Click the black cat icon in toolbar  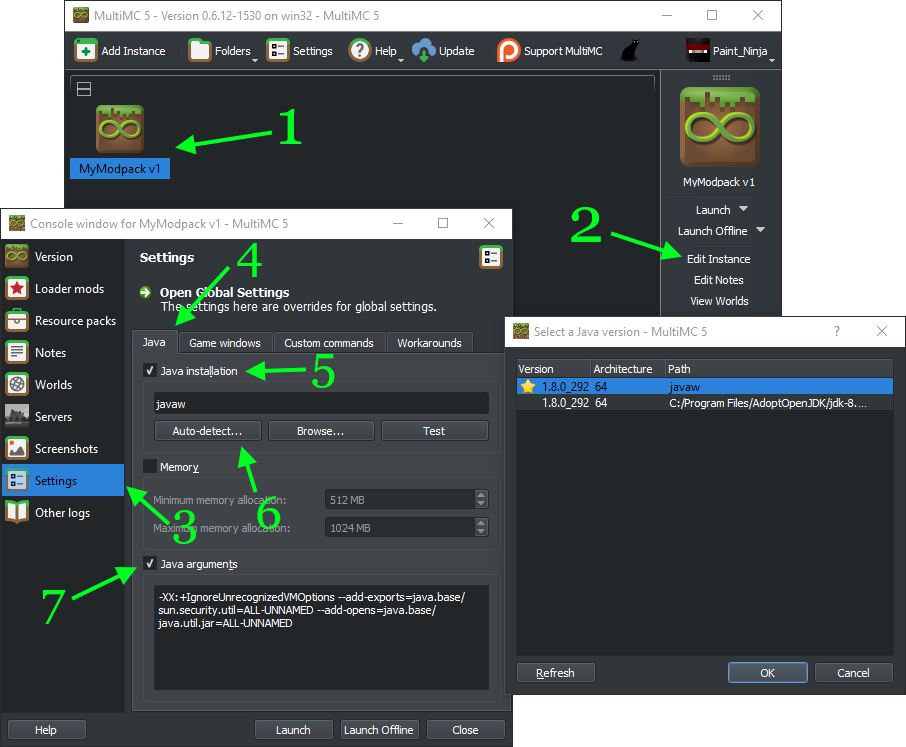point(630,51)
